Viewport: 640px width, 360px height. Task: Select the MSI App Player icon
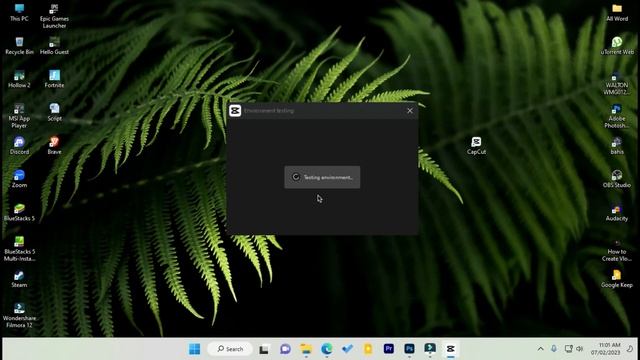pos(19,116)
